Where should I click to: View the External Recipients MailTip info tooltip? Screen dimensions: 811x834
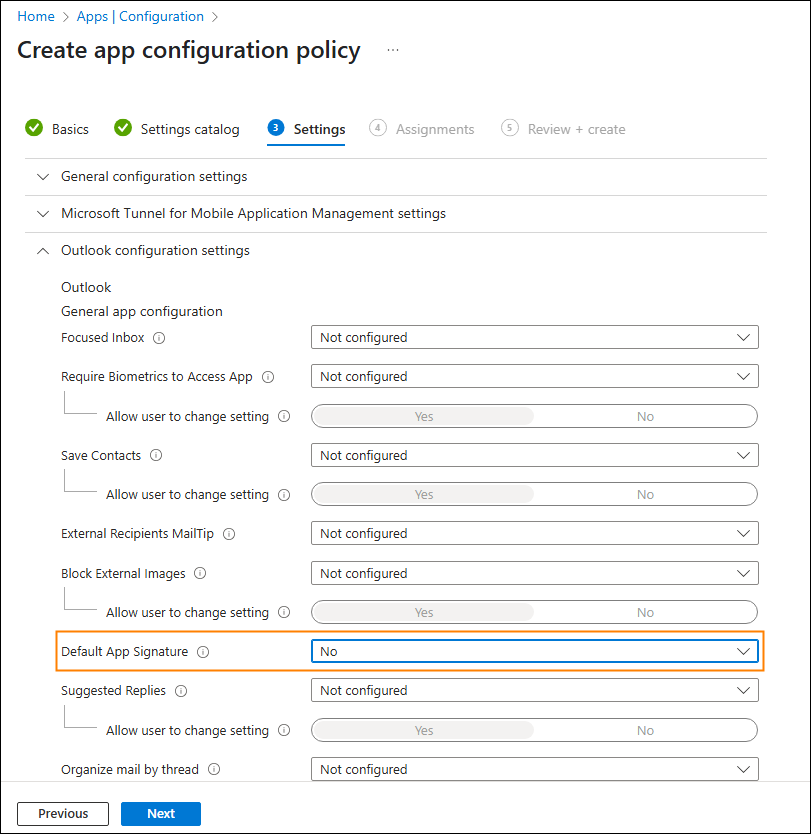(x=229, y=534)
